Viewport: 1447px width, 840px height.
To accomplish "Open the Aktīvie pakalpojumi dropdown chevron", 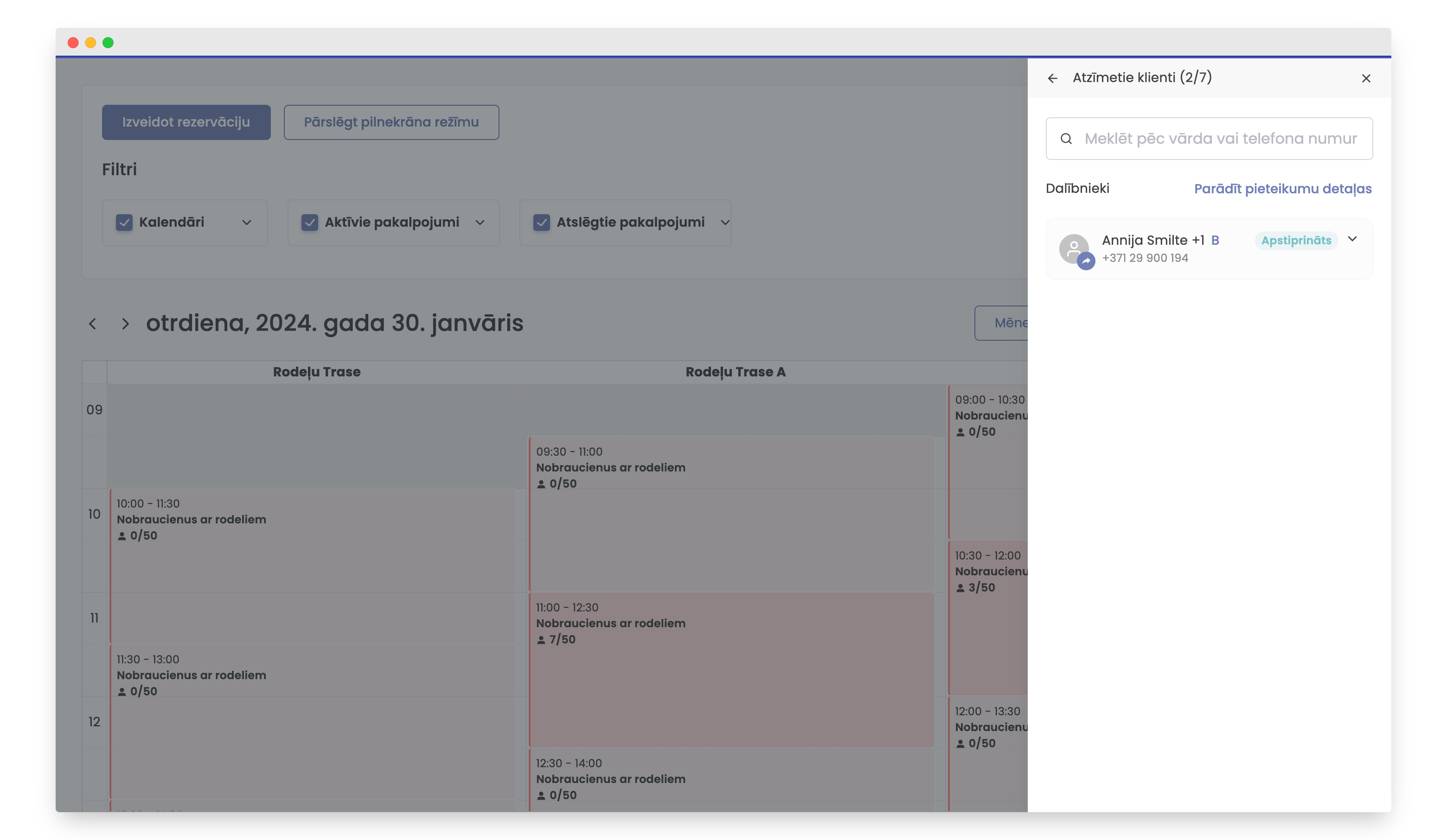I will (480, 223).
